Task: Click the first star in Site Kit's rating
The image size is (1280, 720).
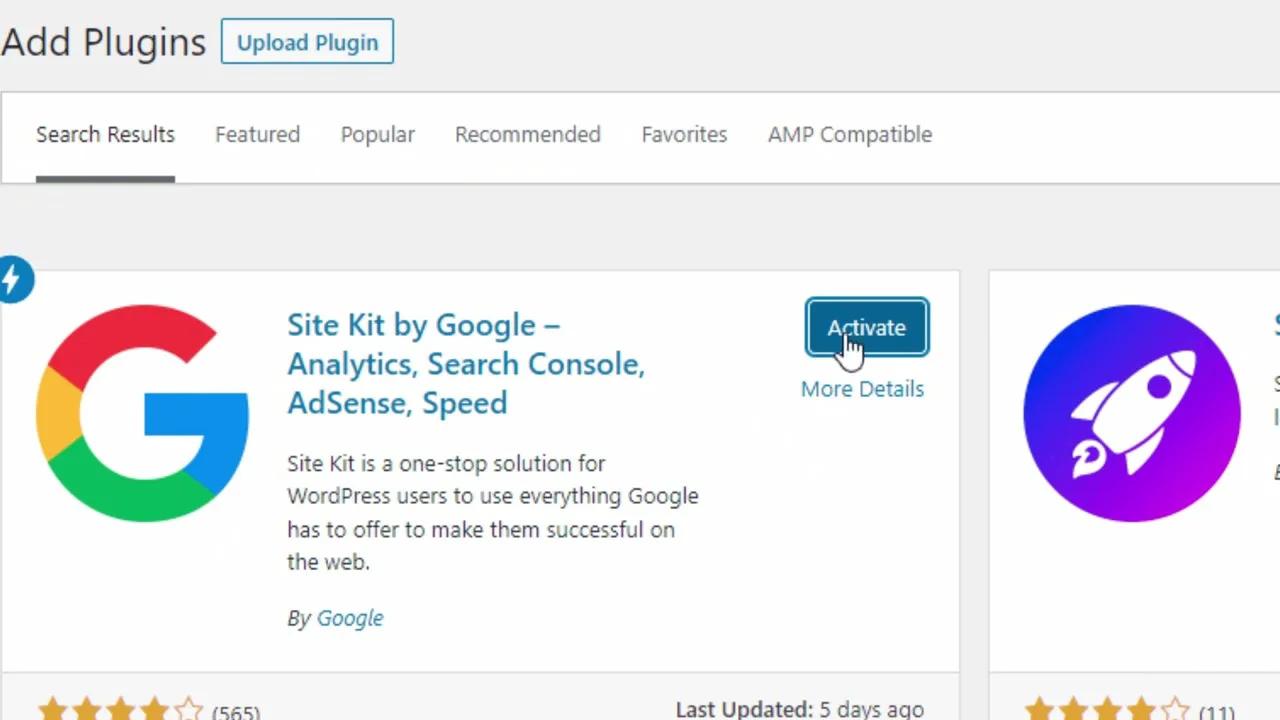Action: click(x=53, y=709)
